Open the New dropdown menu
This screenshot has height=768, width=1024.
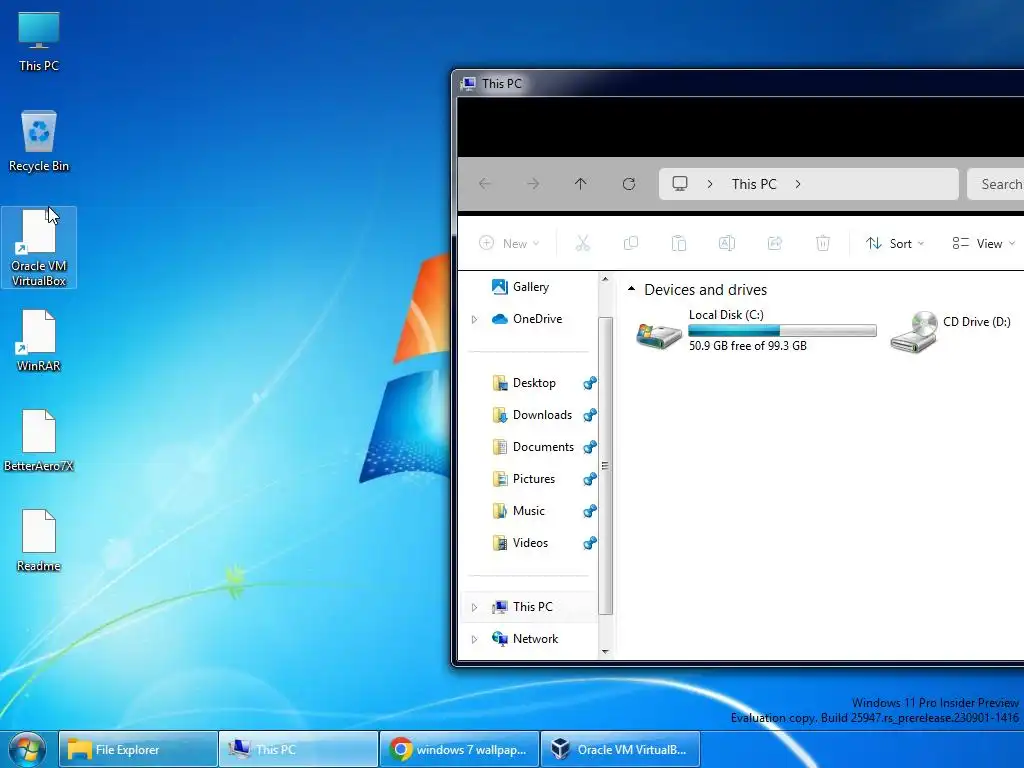(x=509, y=244)
